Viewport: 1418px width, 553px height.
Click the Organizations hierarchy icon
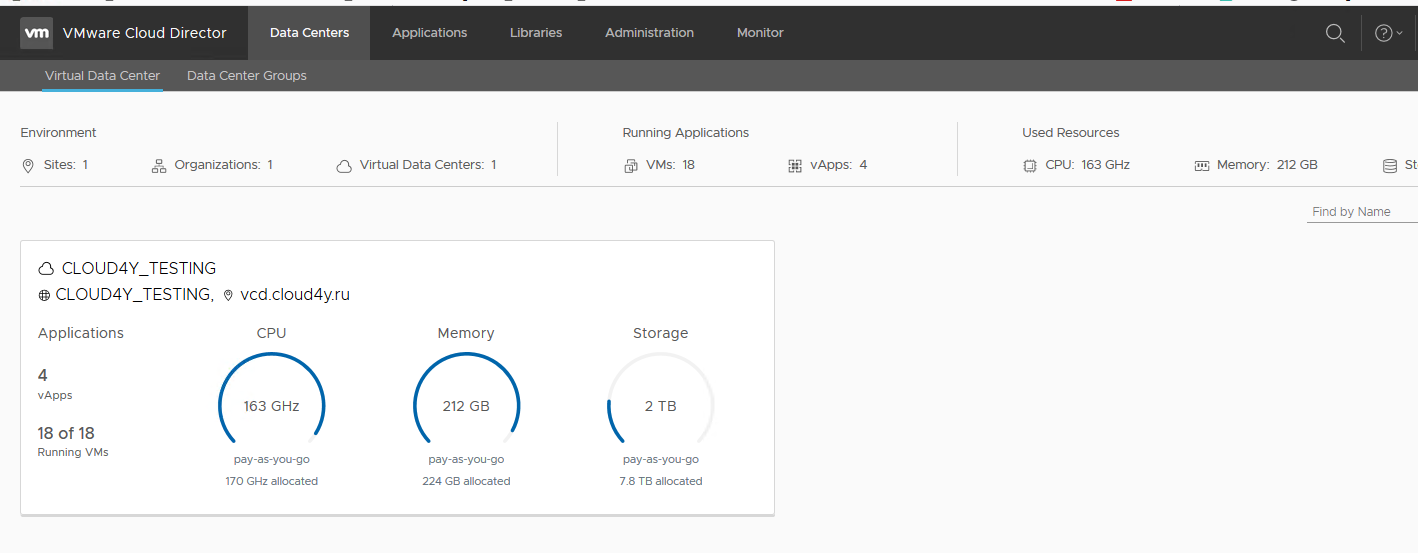point(159,165)
